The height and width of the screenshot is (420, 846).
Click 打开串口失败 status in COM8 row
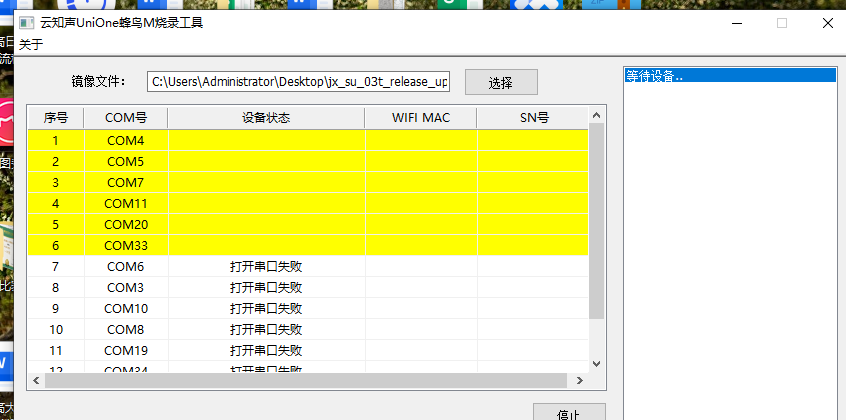(x=266, y=330)
